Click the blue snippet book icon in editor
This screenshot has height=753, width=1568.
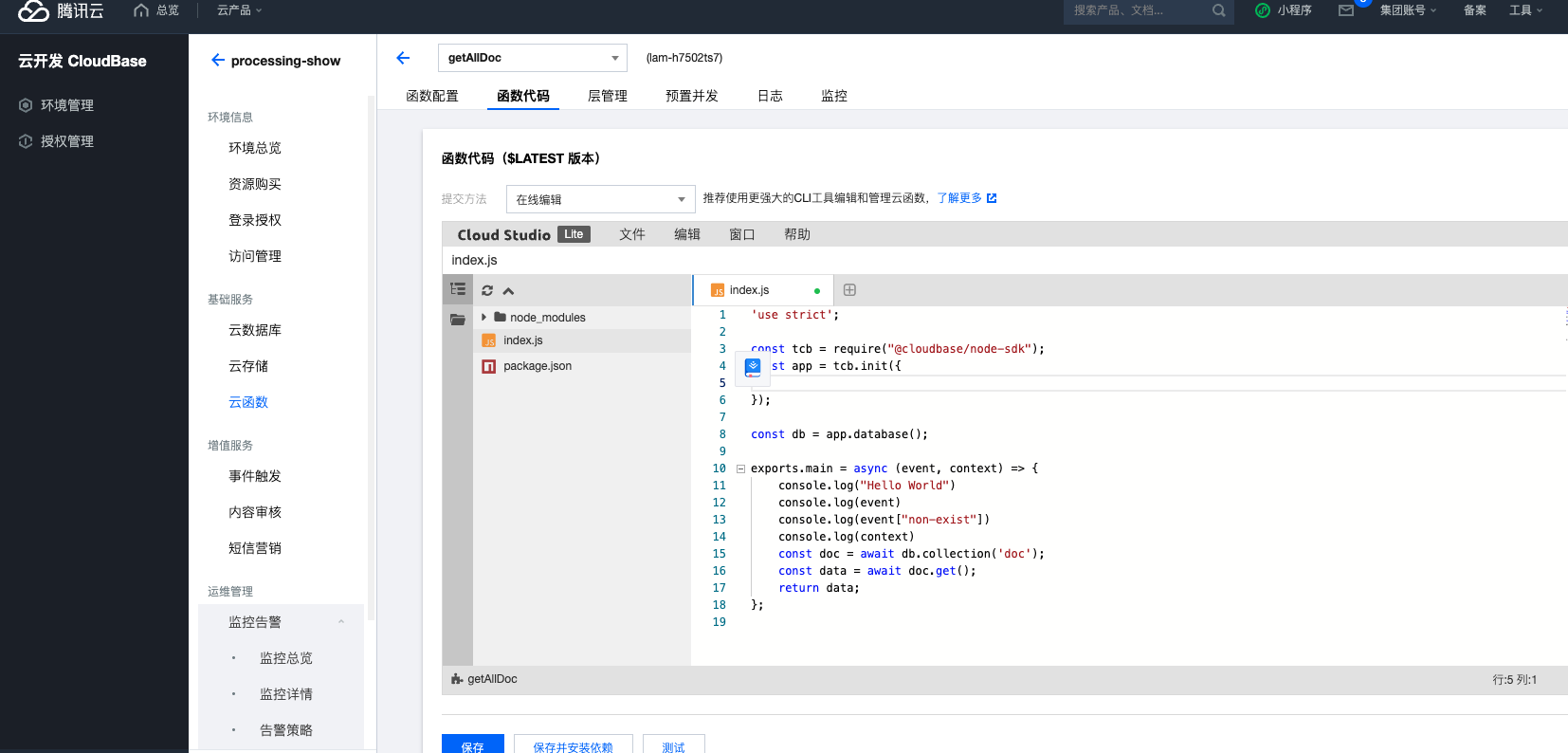click(753, 367)
